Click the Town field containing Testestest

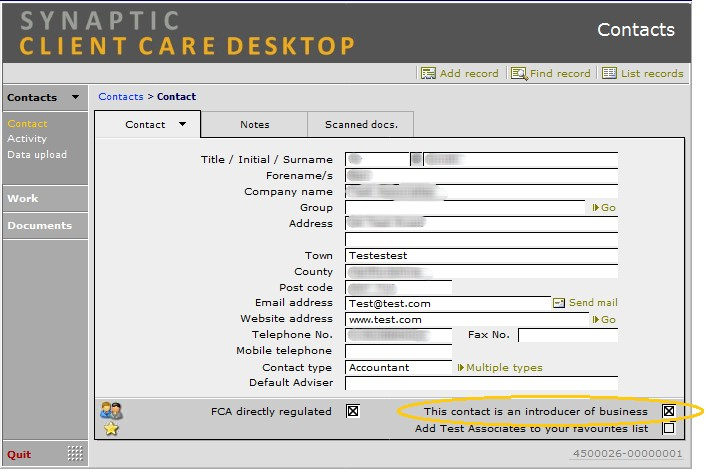481,256
